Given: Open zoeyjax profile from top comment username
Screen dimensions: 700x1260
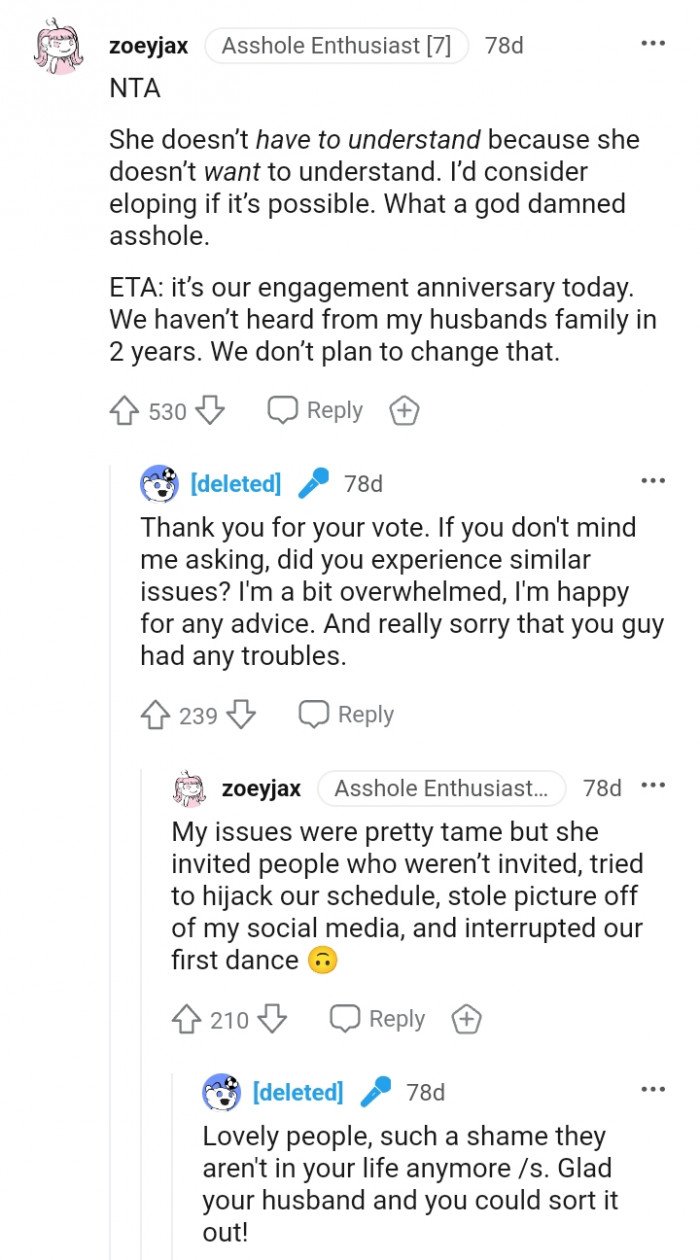Looking at the screenshot, I should [148, 46].
